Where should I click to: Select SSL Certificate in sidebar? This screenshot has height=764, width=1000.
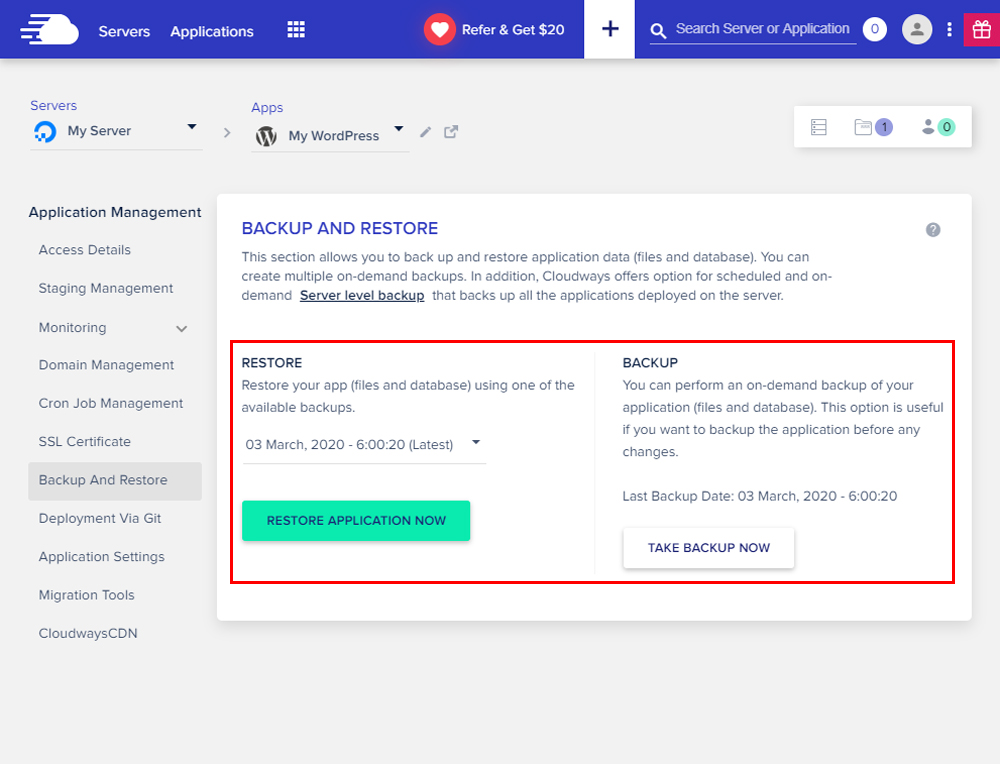click(x=85, y=441)
